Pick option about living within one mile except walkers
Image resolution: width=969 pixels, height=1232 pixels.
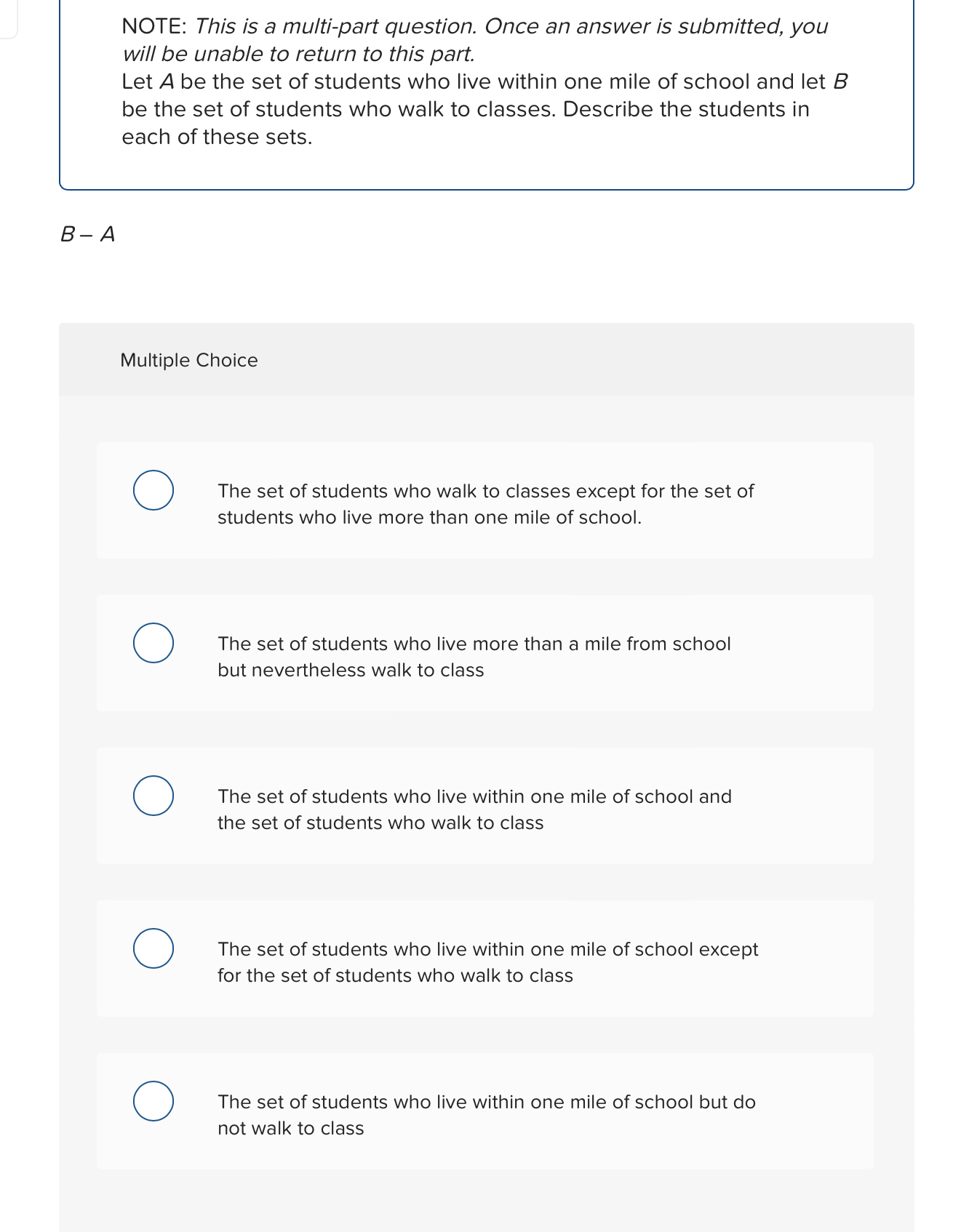(x=153, y=948)
